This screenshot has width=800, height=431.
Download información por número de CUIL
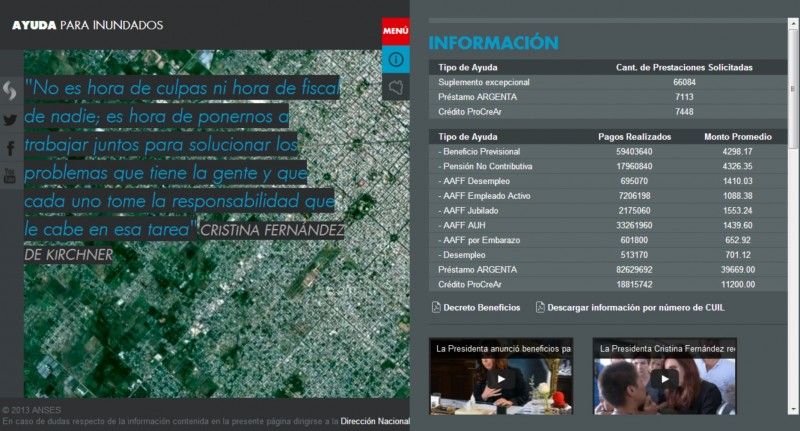click(x=636, y=308)
